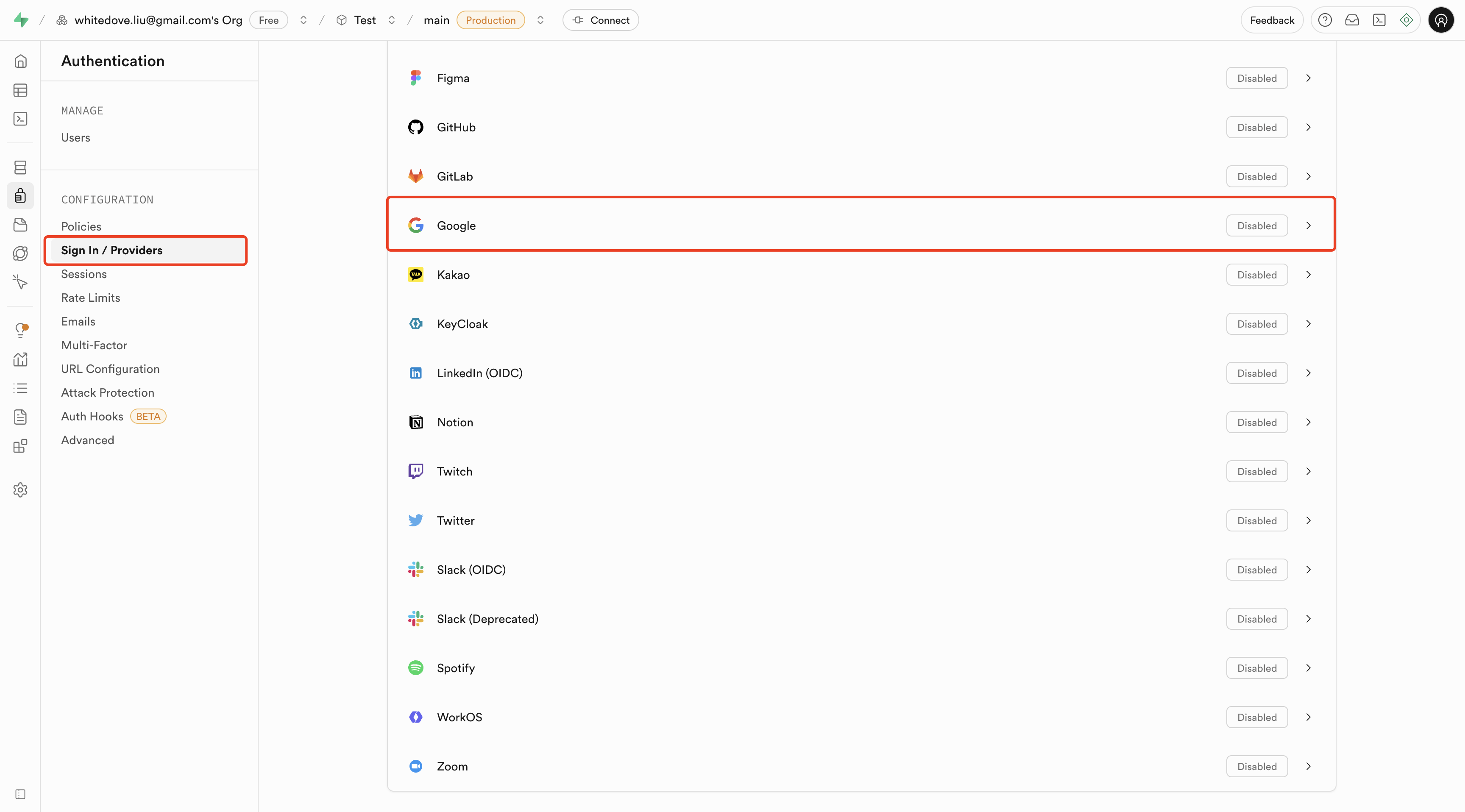The image size is (1465, 812).
Task: Open the Advisors lightbulb icon
Action: 20,331
